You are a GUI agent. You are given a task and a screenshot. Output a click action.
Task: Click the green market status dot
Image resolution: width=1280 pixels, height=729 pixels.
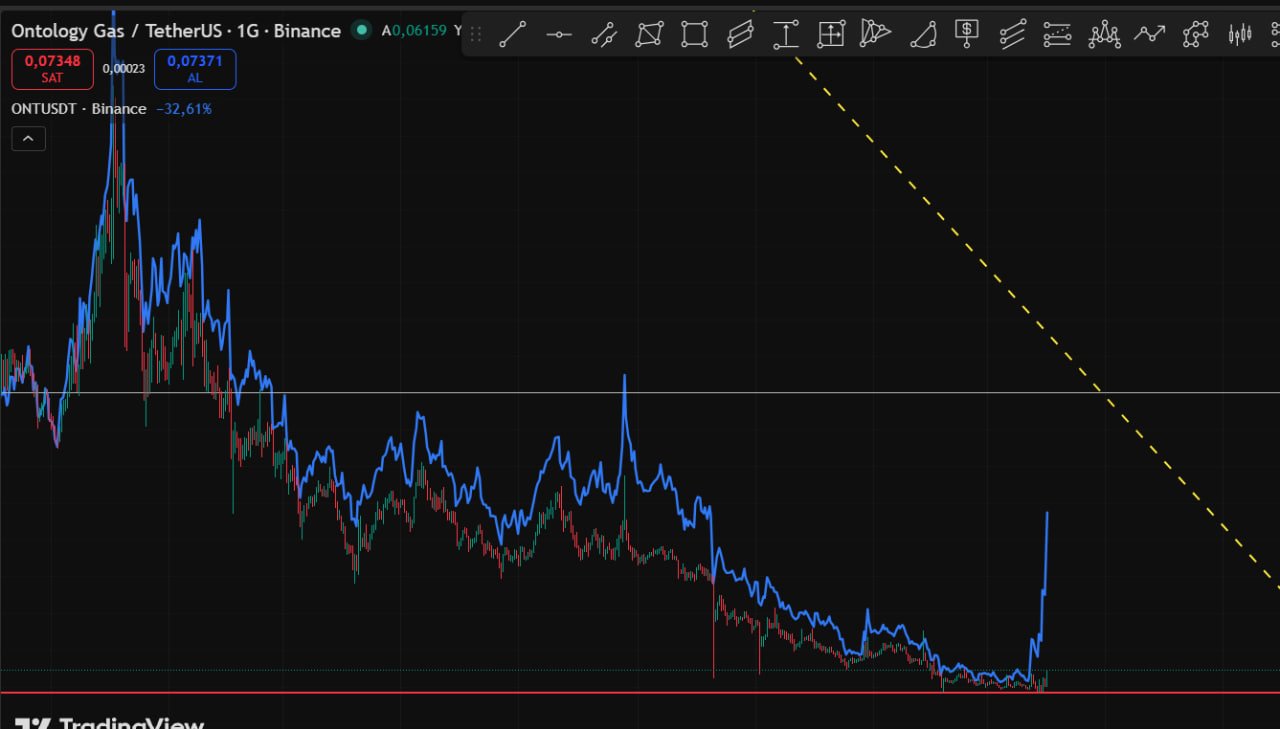(361, 30)
